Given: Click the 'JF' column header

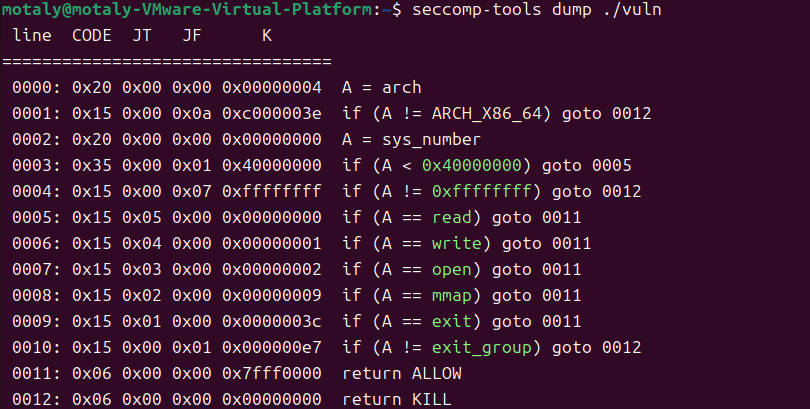Looking at the screenshot, I should click(x=192, y=36).
